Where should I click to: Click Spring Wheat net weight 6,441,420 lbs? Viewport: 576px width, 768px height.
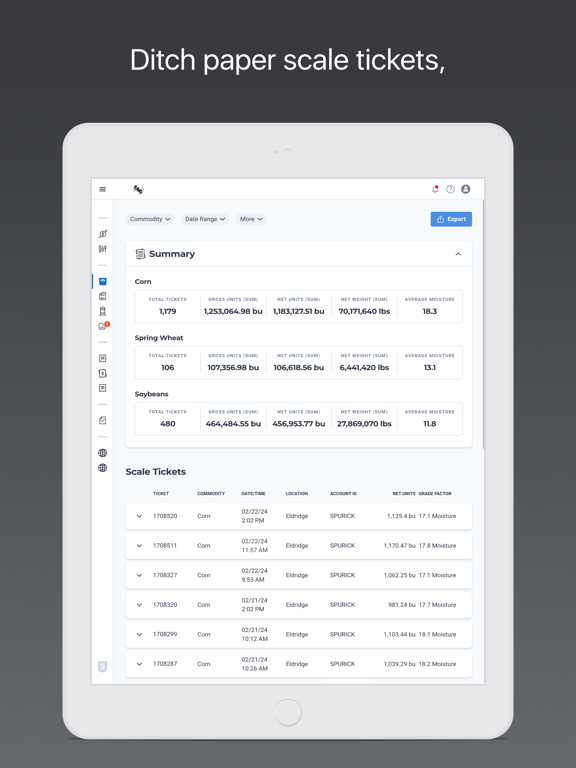[x=364, y=367]
